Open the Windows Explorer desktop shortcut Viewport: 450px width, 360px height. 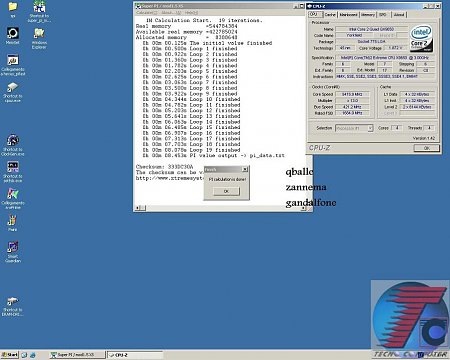[x=39, y=38]
